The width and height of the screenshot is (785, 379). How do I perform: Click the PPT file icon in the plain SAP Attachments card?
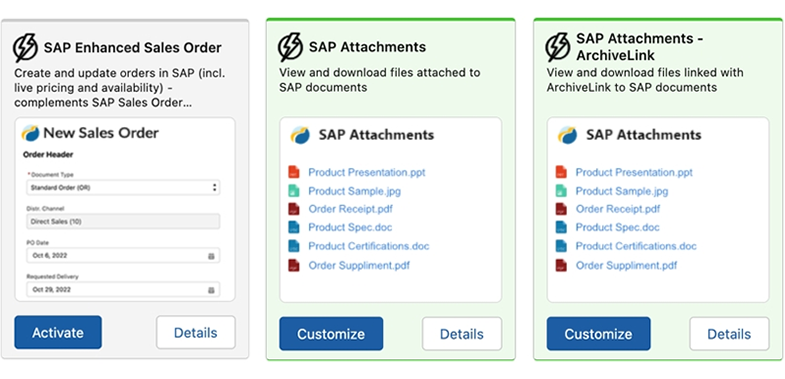[294, 172]
